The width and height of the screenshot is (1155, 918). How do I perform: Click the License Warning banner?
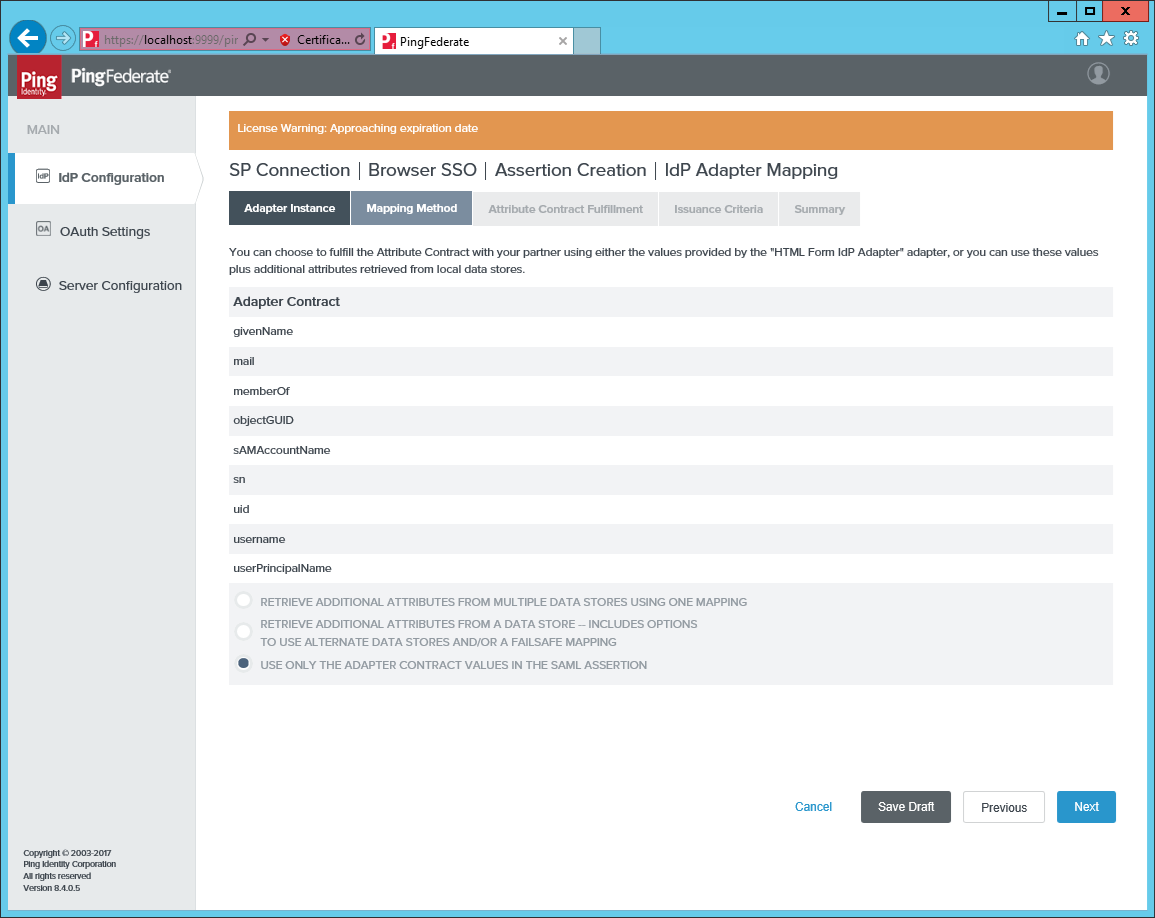671,130
